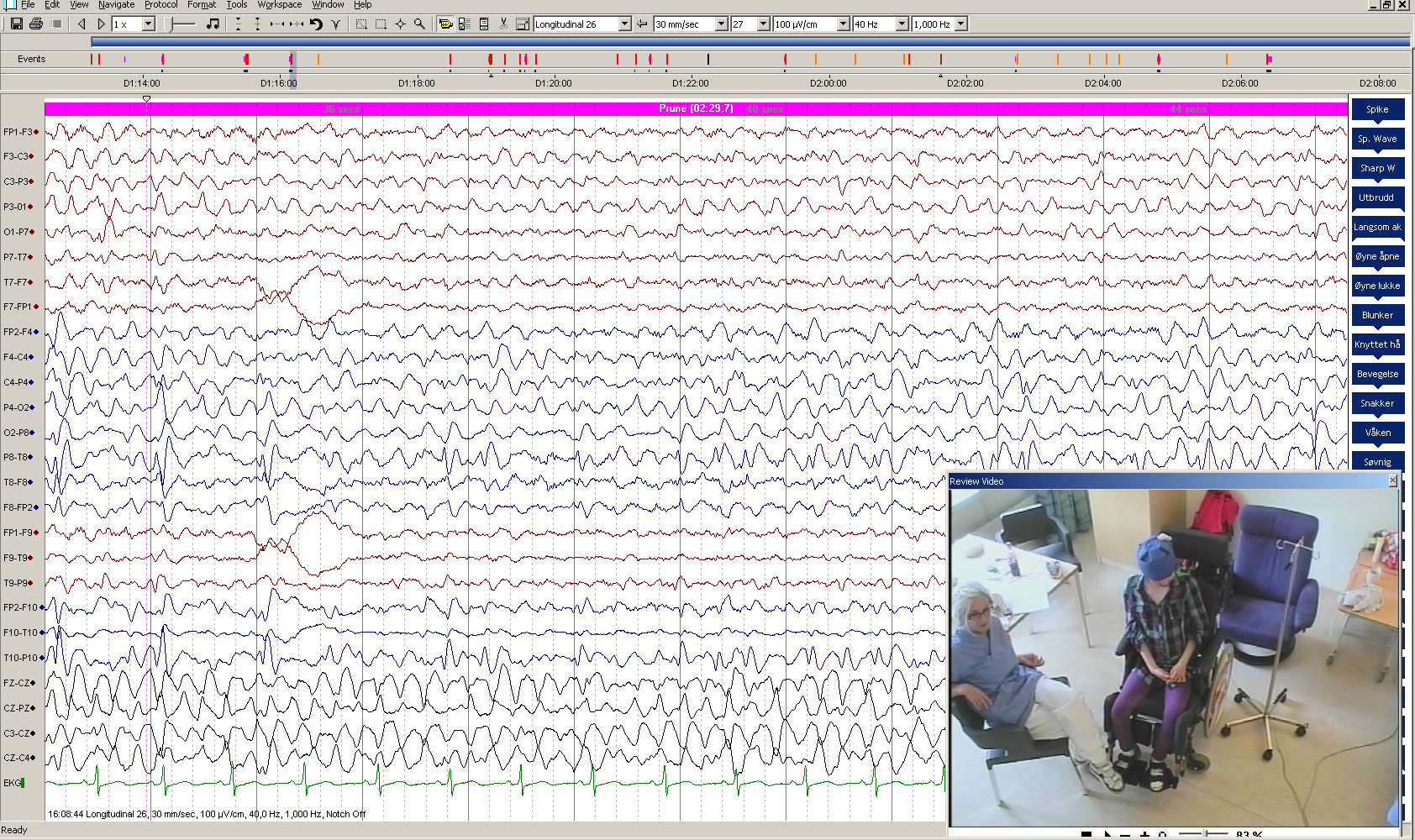The height and width of the screenshot is (840, 1415).
Task: Click the grayed record icon after Print
Action: [x=56, y=24]
